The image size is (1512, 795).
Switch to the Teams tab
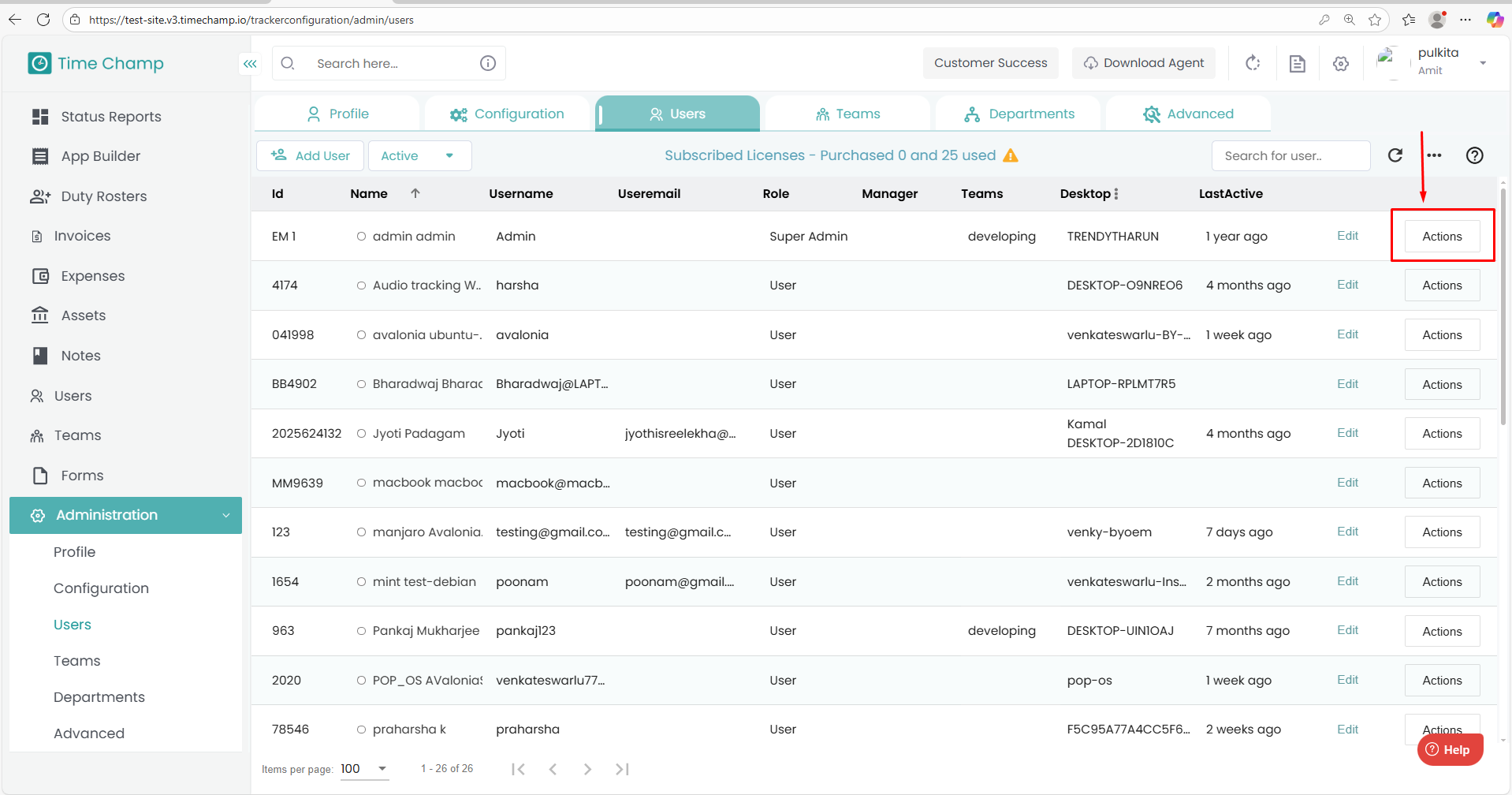tap(848, 114)
